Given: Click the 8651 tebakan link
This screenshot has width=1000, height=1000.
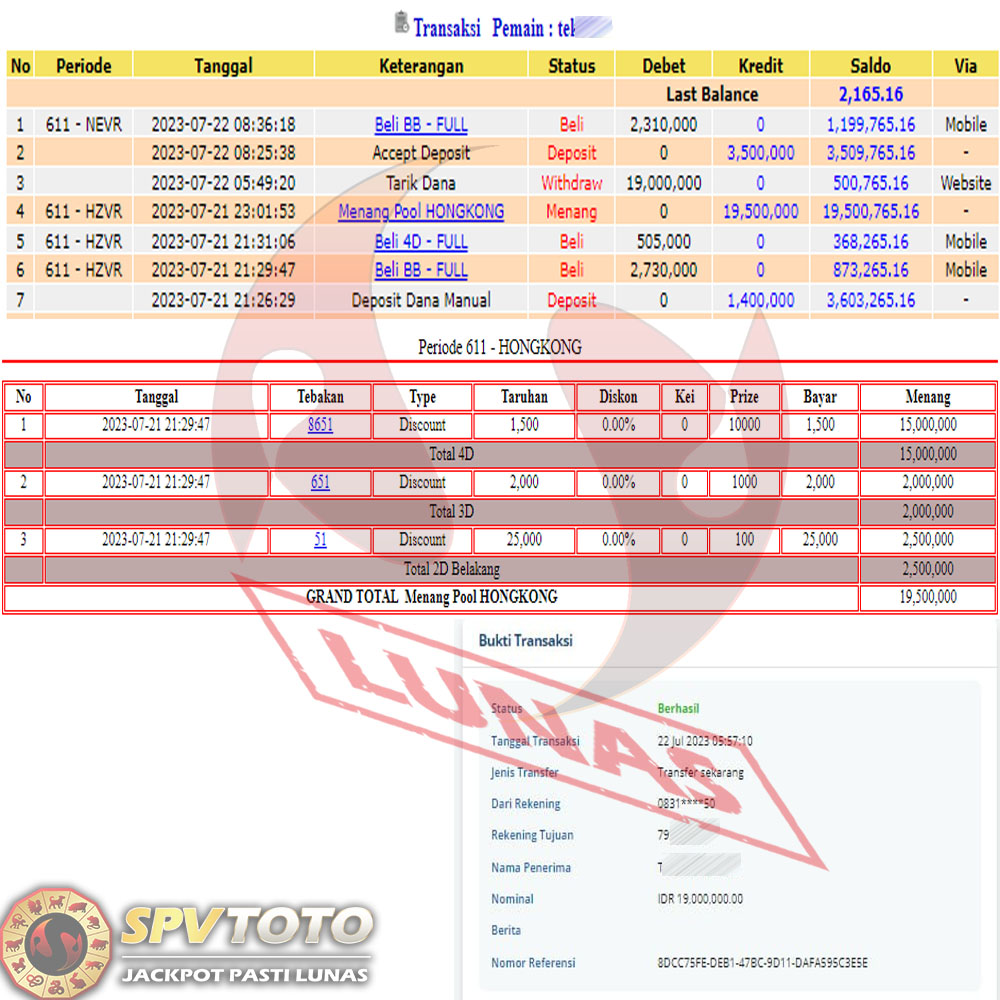Looking at the screenshot, I should point(320,425).
